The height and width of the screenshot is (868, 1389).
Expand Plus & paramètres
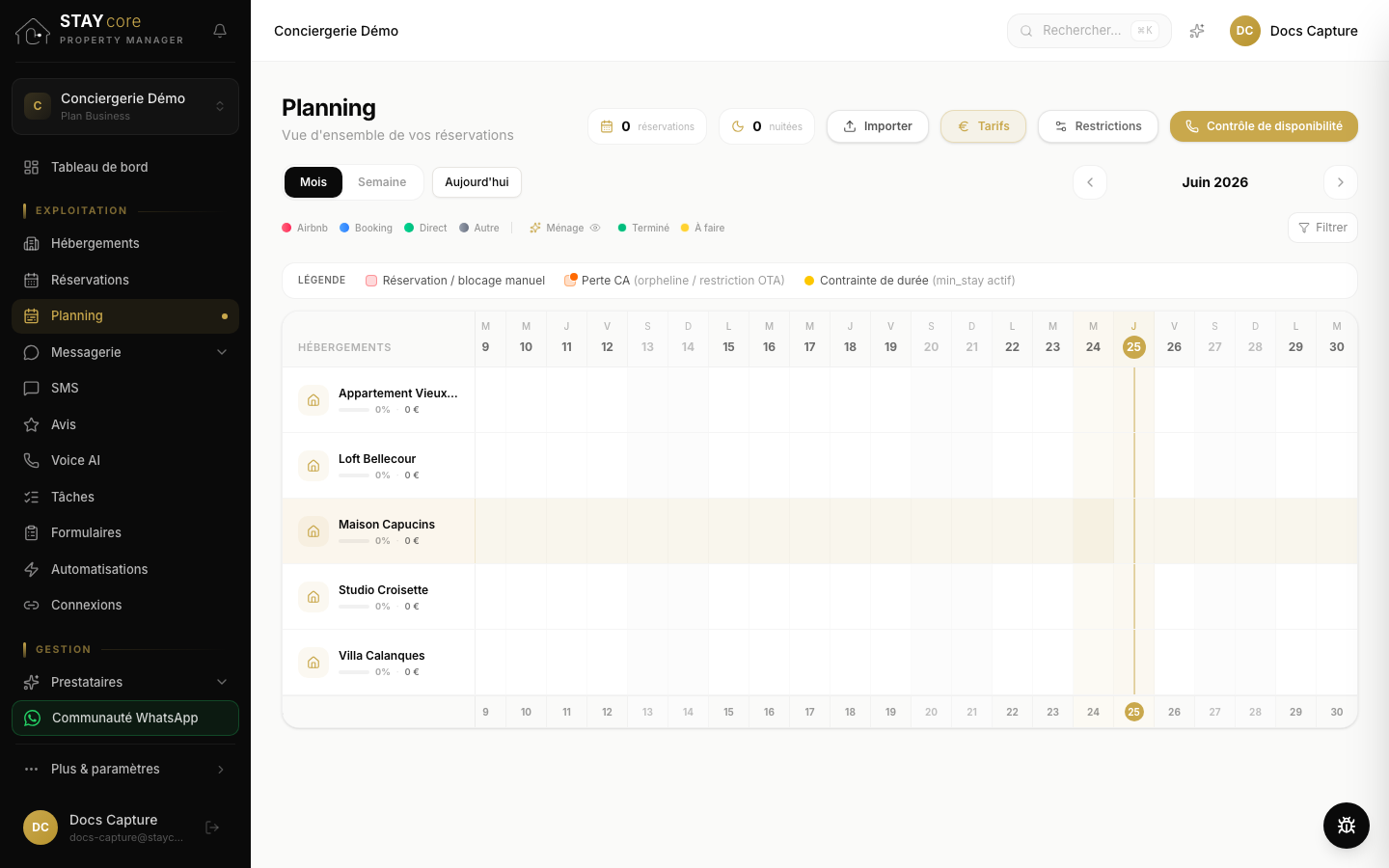coord(125,769)
